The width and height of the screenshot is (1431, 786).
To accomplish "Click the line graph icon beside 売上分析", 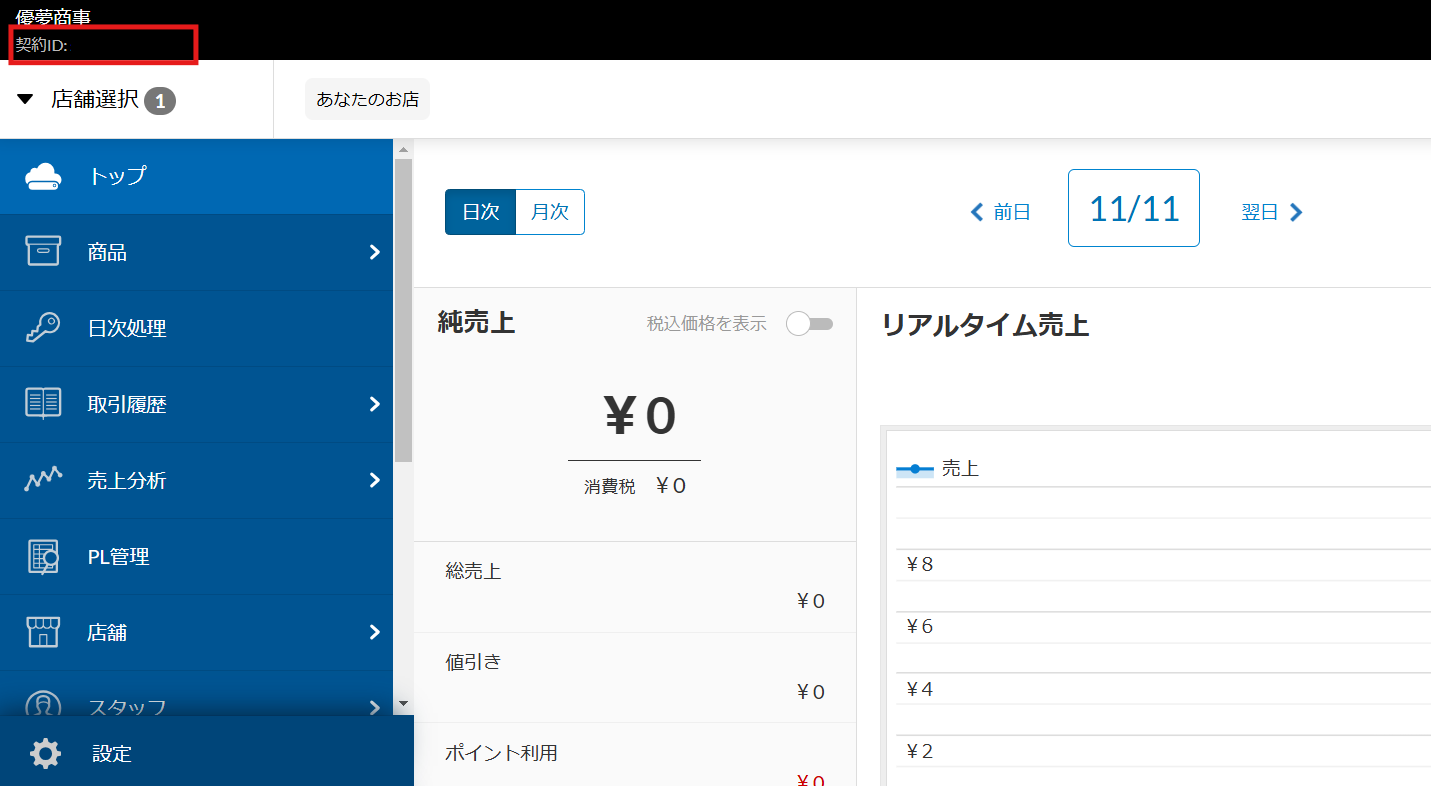I will click(44, 480).
